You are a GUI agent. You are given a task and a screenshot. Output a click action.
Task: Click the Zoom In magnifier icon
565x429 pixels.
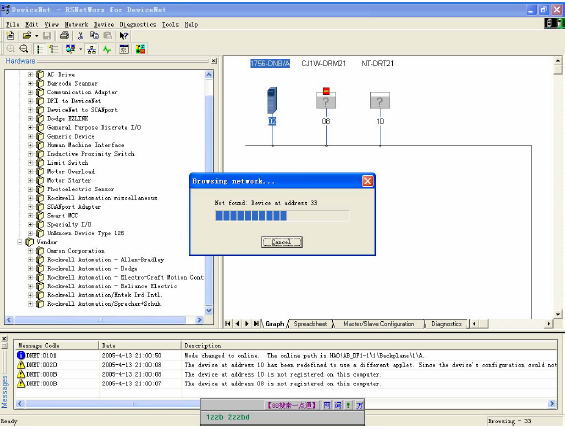pyautogui.click(x=11, y=49)
